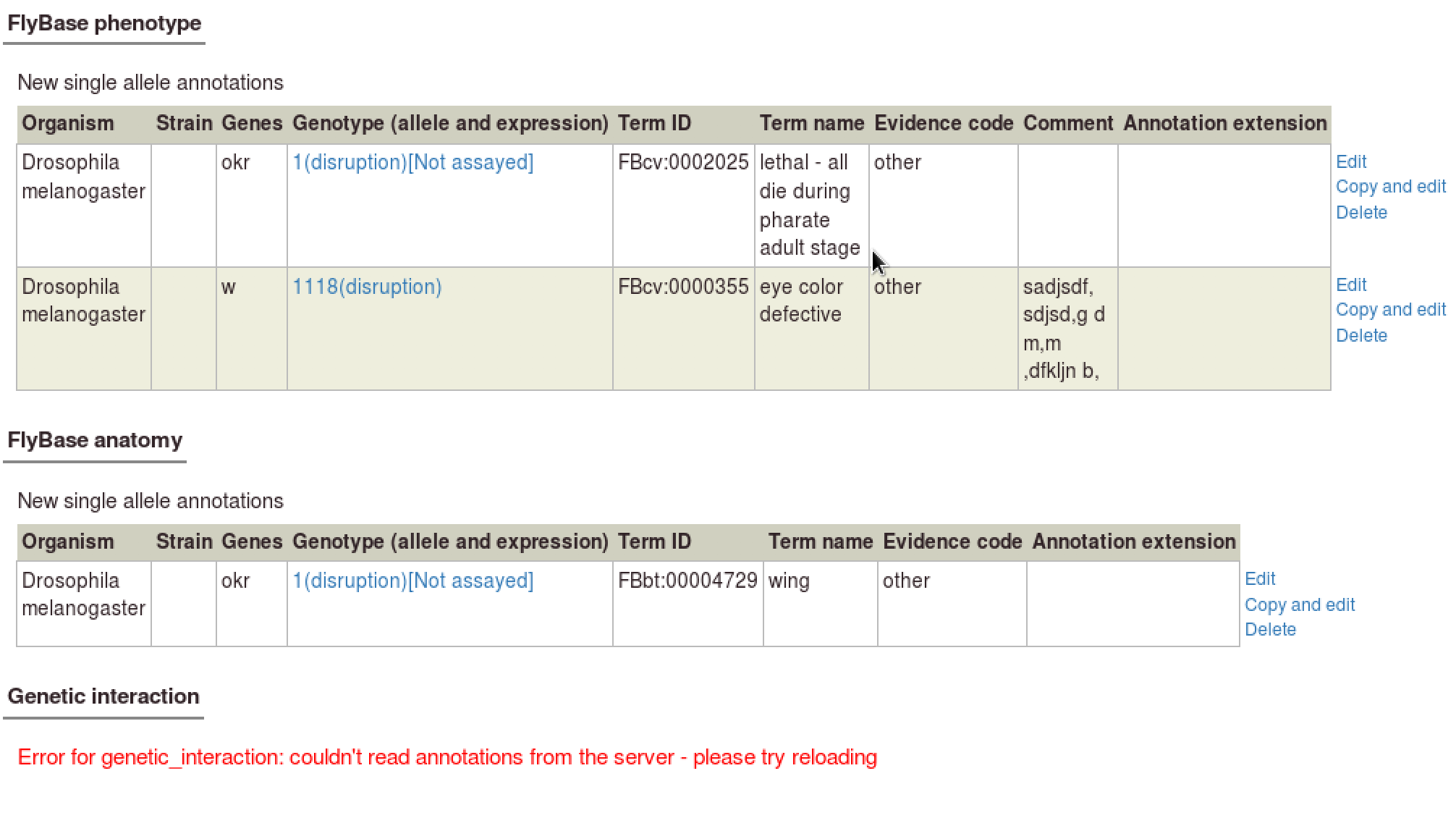
Task: Click Copy and edit for the w 1118 annotation
Action: click(1391, 310)
